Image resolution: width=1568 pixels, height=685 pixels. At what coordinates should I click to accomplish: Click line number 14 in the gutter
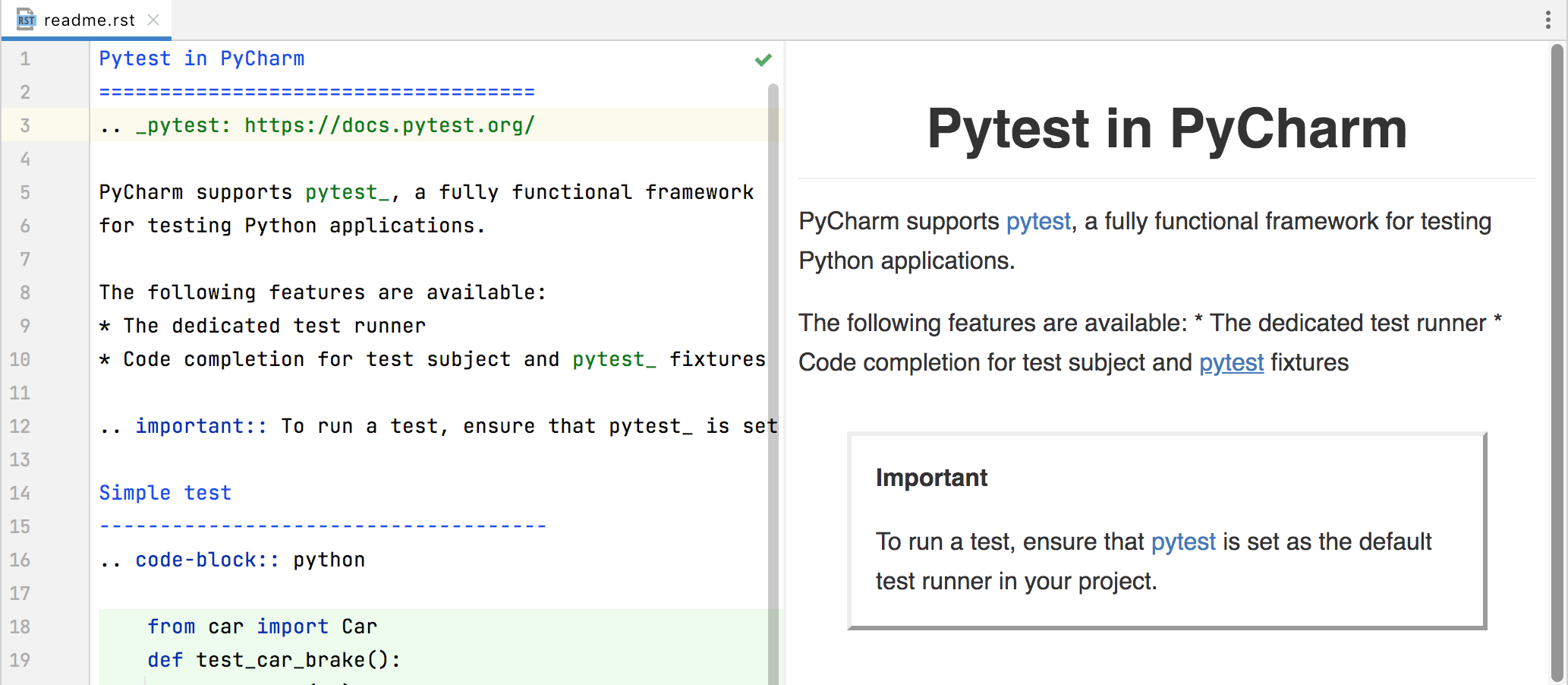(20, 494)
